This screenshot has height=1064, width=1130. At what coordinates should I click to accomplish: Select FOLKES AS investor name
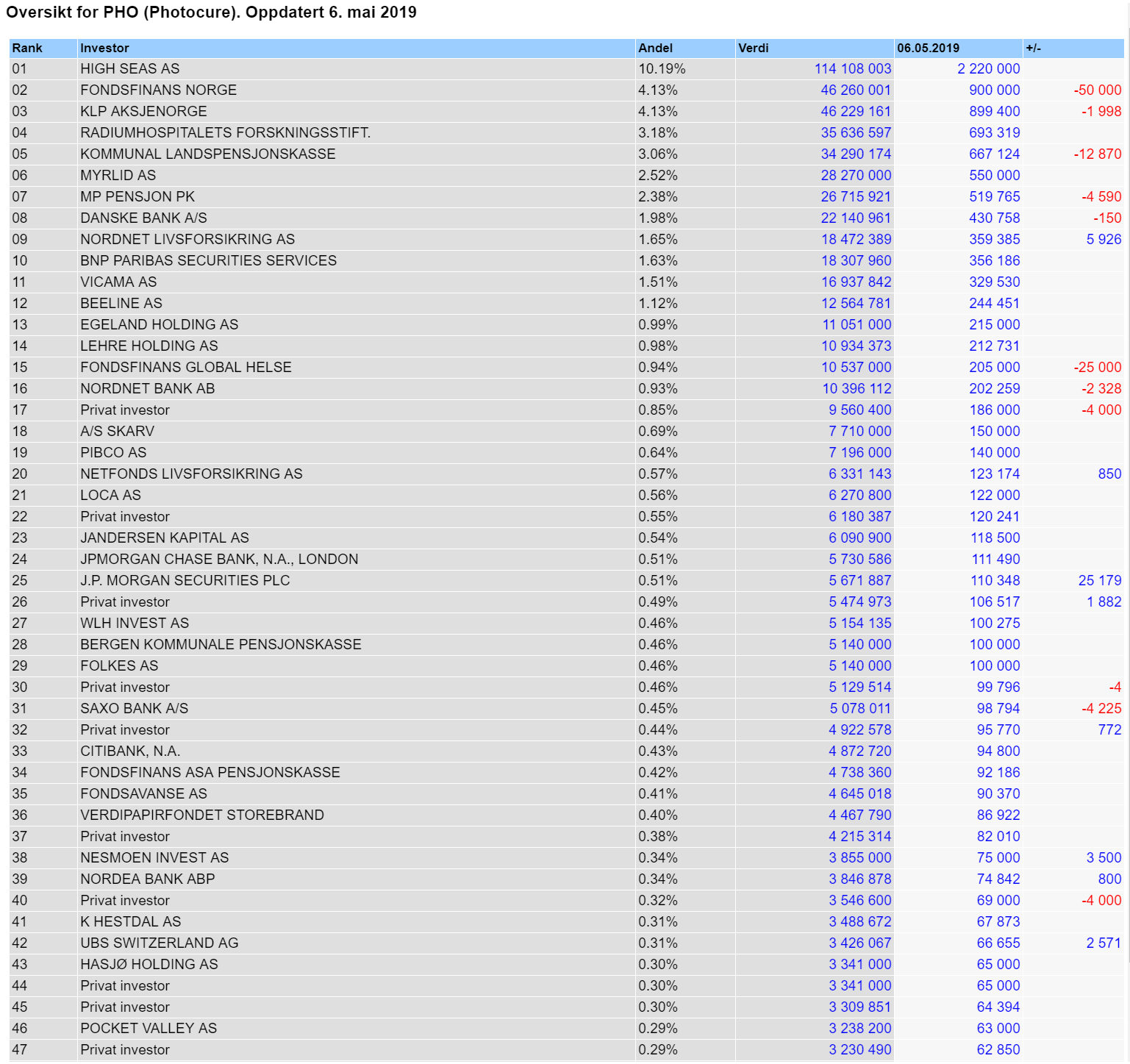pos(119,665)
